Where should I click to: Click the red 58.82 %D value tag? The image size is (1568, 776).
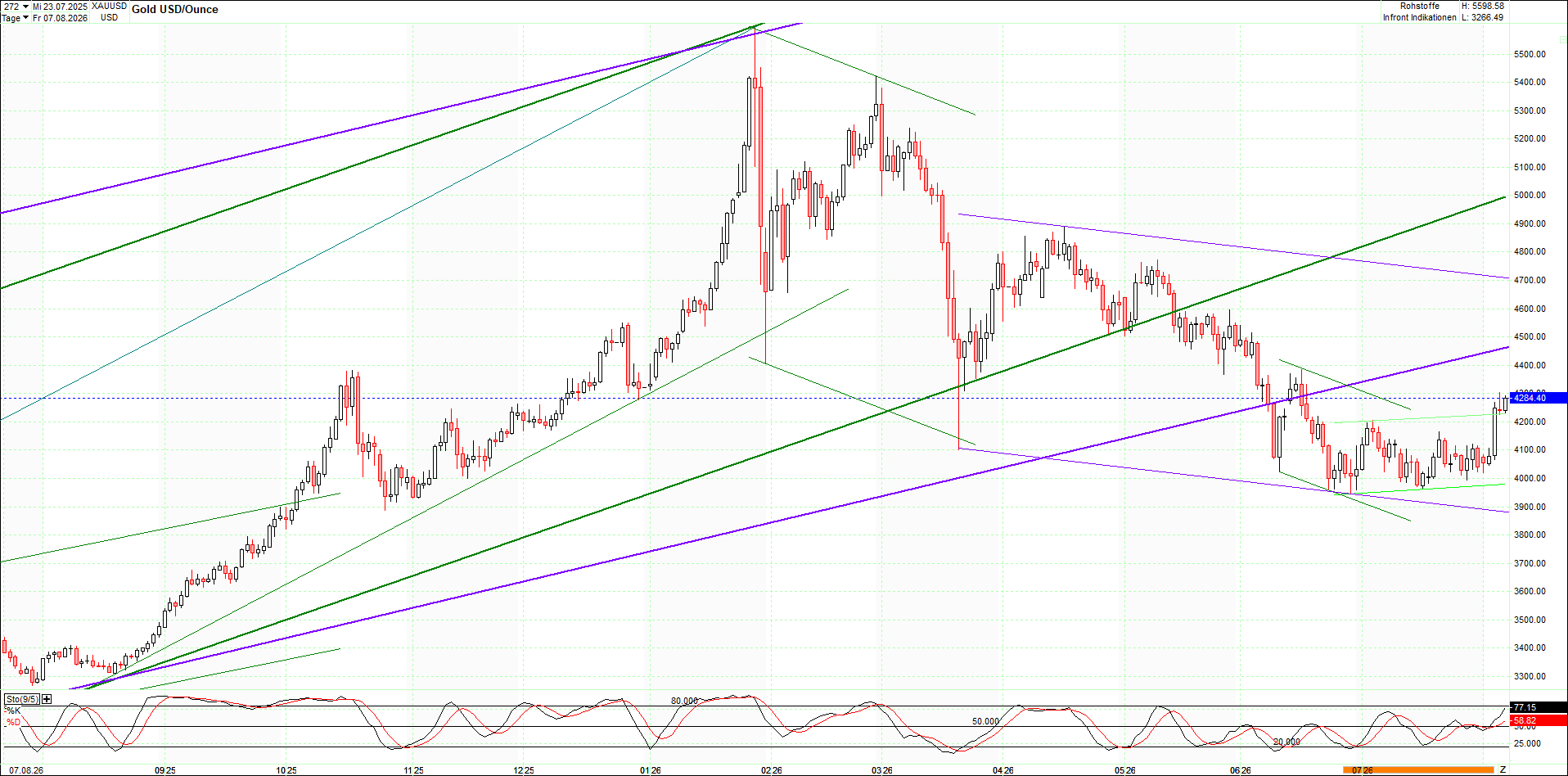1538,721
